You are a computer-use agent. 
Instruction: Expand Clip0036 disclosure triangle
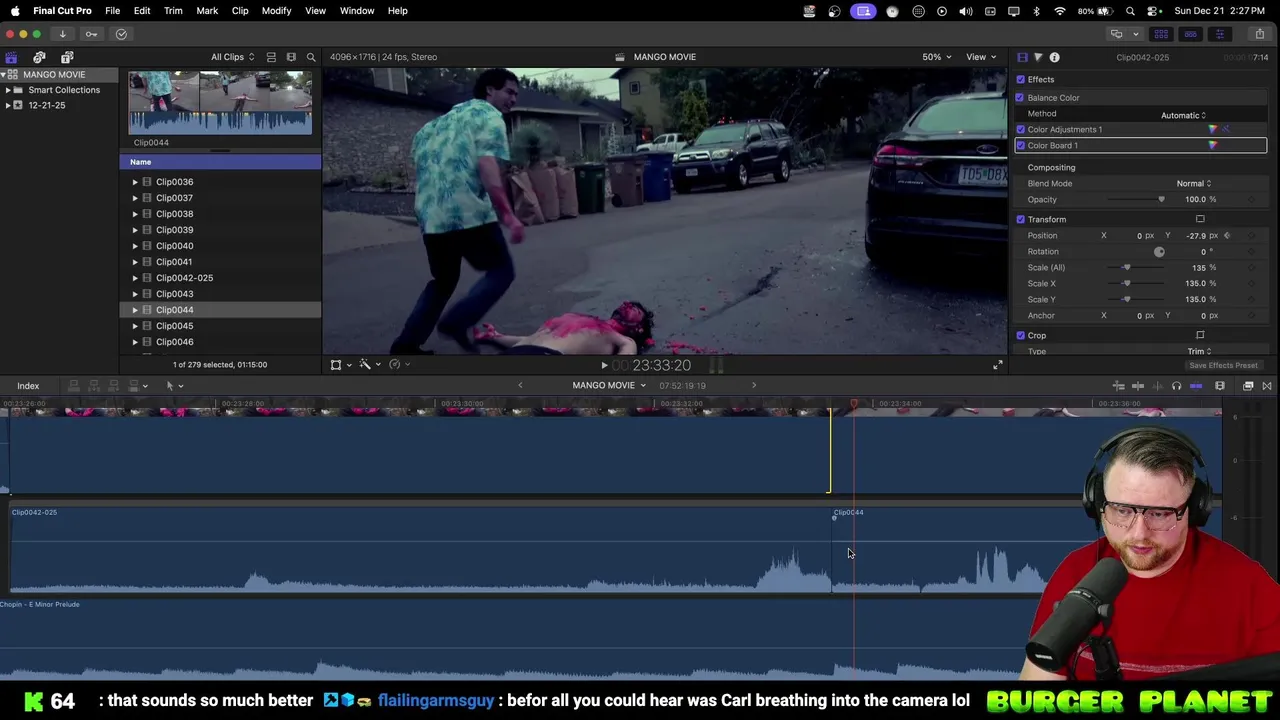pyautogui.click(x=135, y=182)
